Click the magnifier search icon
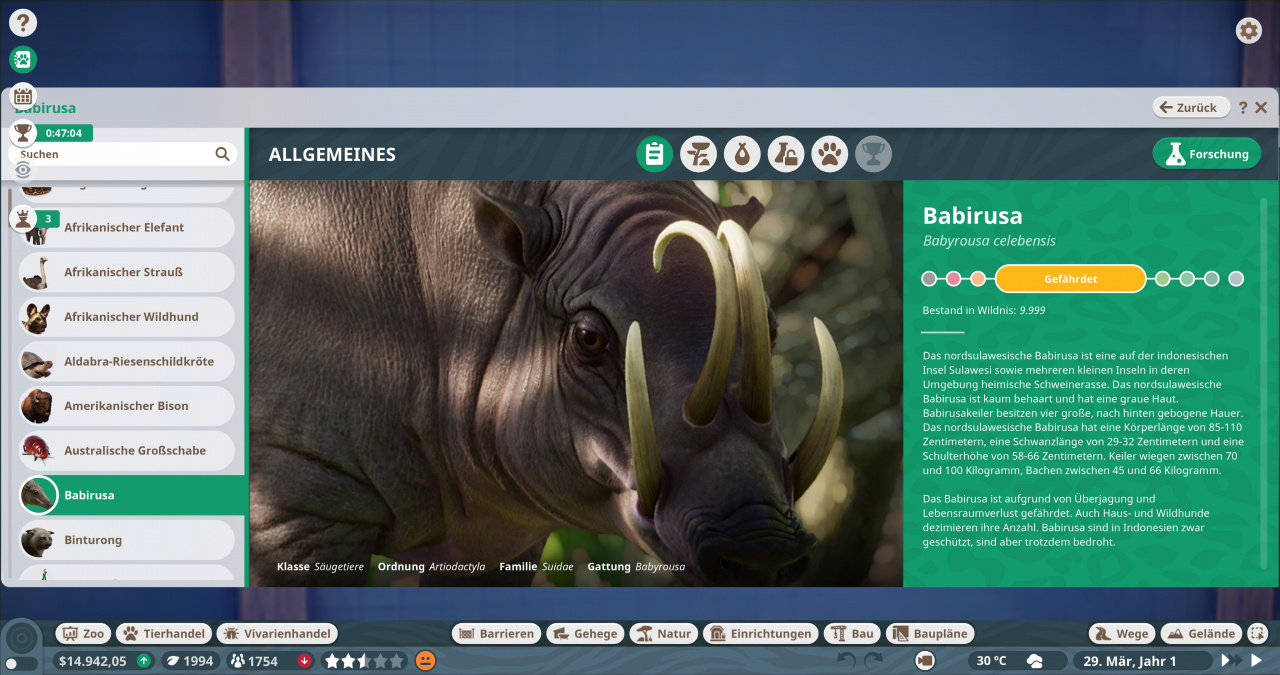Screen dimensions: 1280x675 [x=222, y=154]
